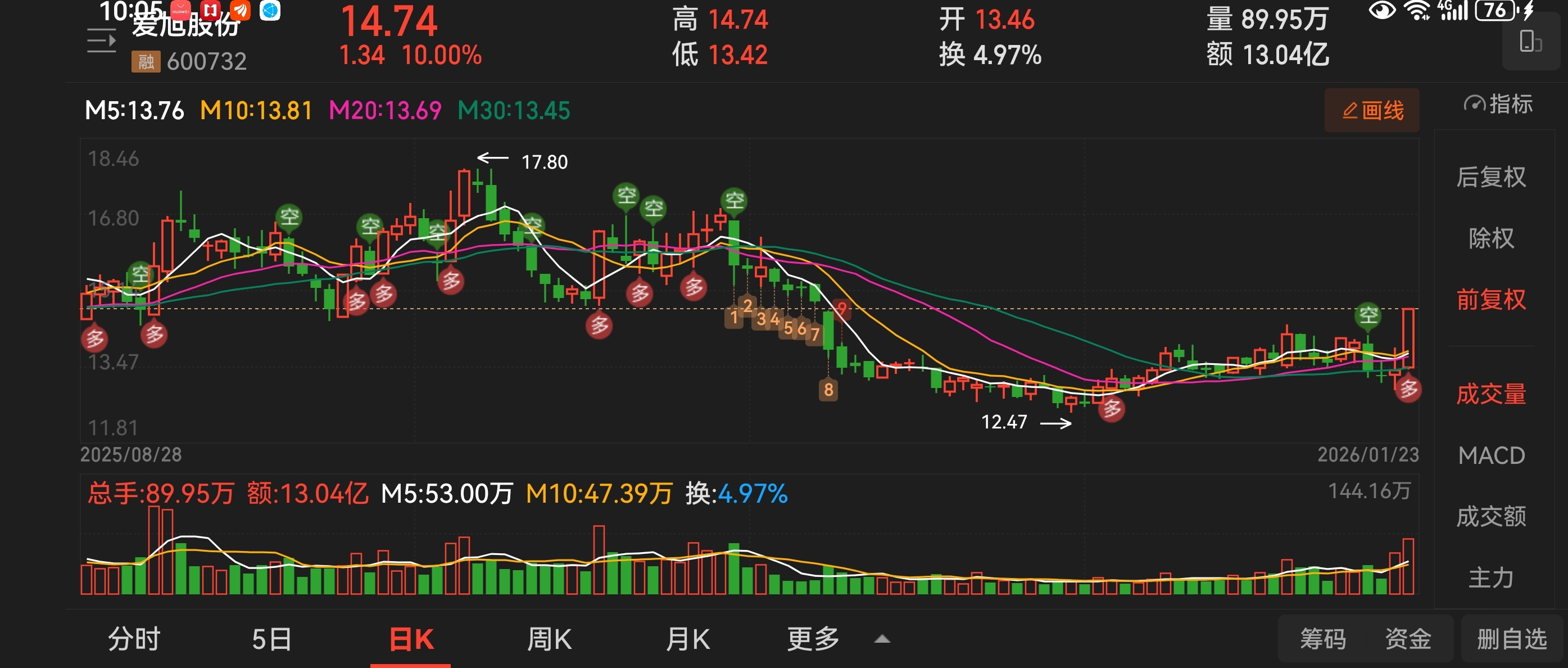Switch to the 分时 intraday tab
Image resolution: width=1568 pixels, height=668 pixels.
click(134, 639)
